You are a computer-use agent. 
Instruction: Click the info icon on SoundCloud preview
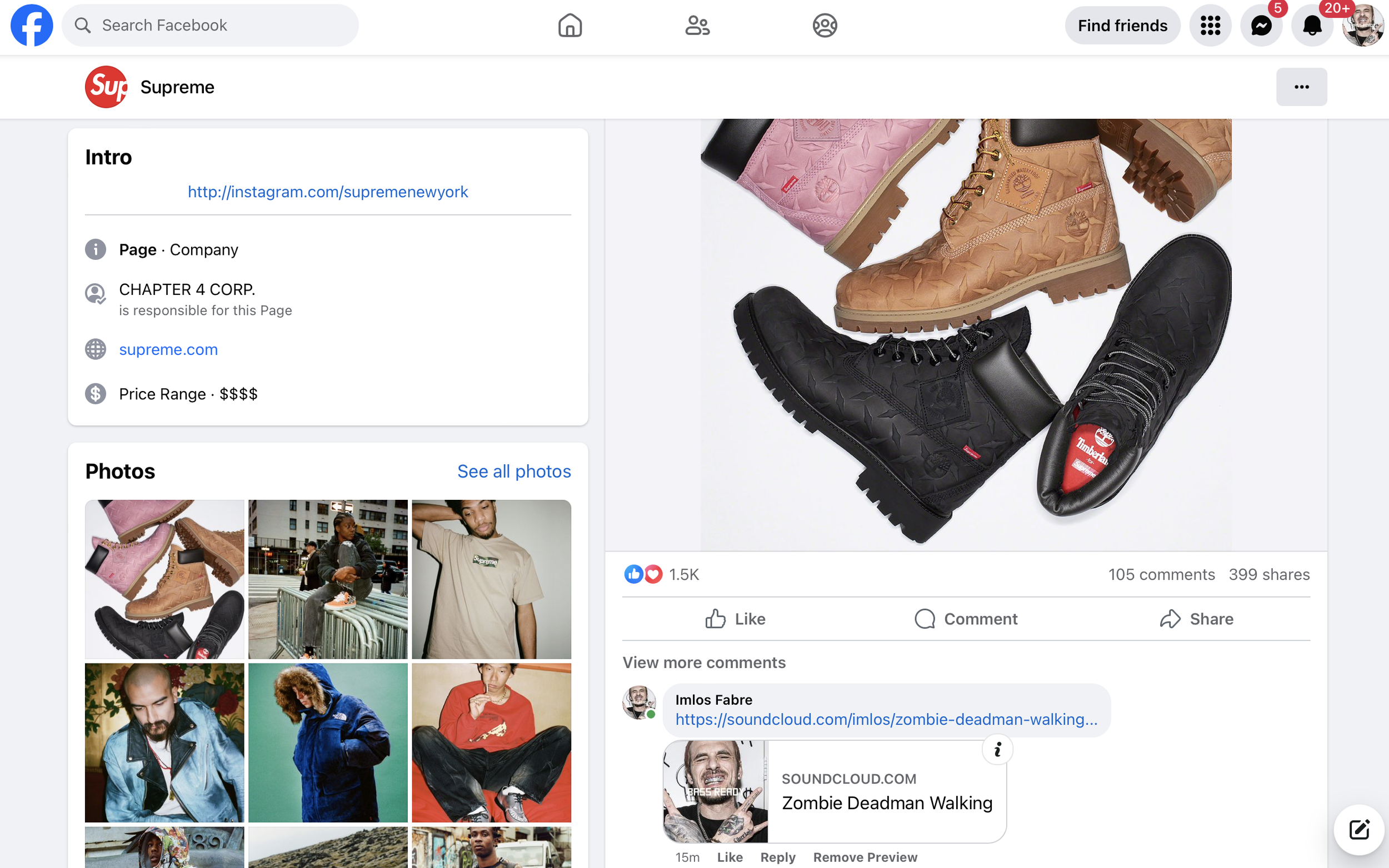pos(997,749)
